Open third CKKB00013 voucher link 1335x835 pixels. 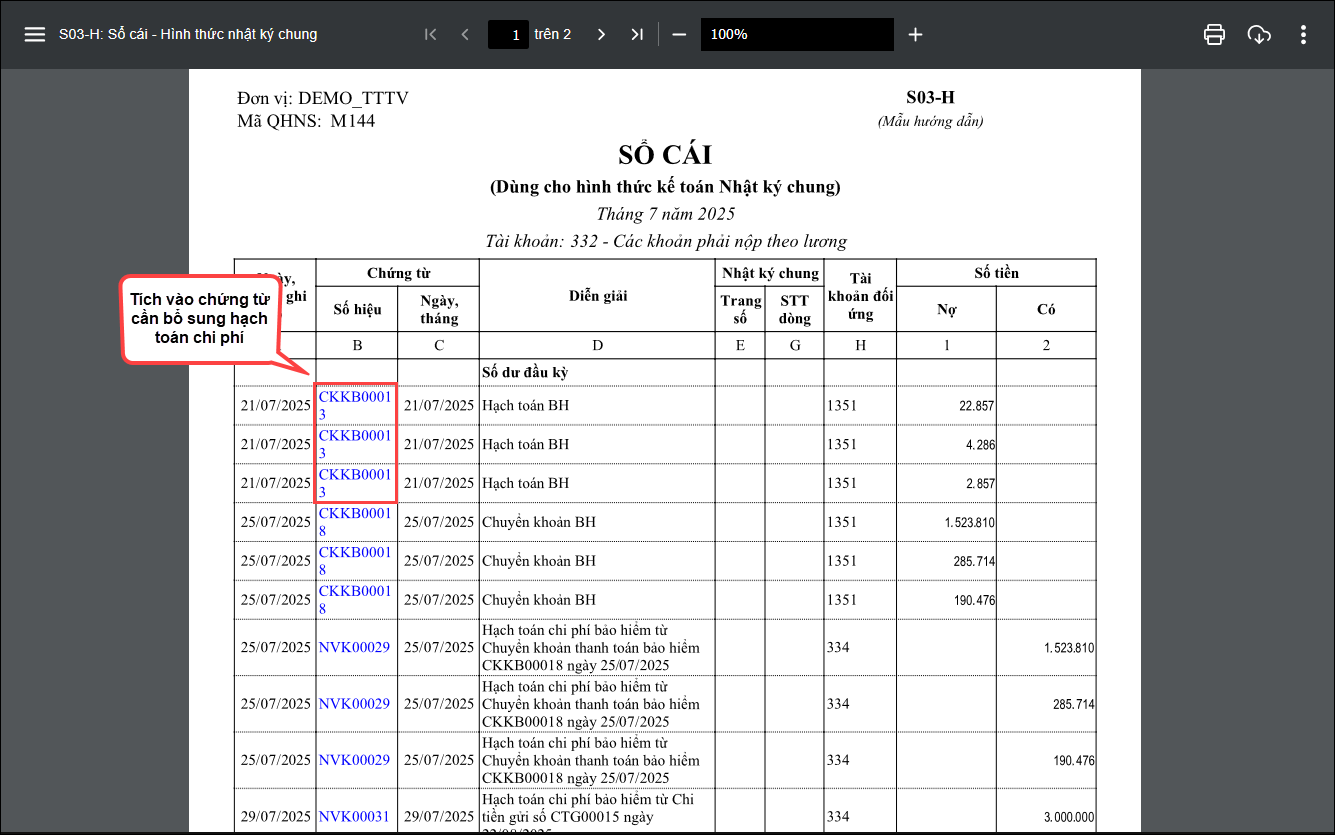coord(355,476)
